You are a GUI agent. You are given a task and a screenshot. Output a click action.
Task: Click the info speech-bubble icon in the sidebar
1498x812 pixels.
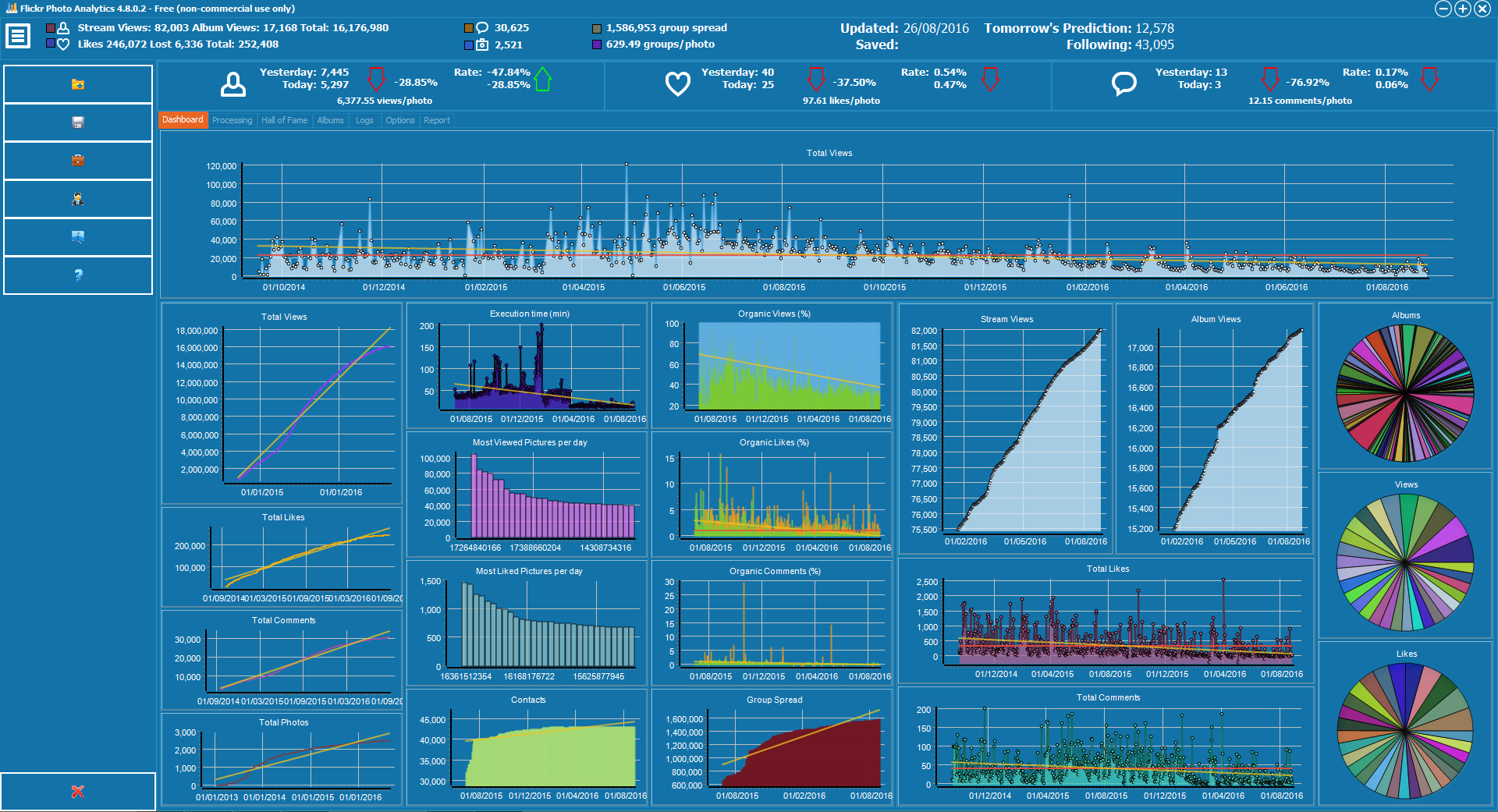77,237
